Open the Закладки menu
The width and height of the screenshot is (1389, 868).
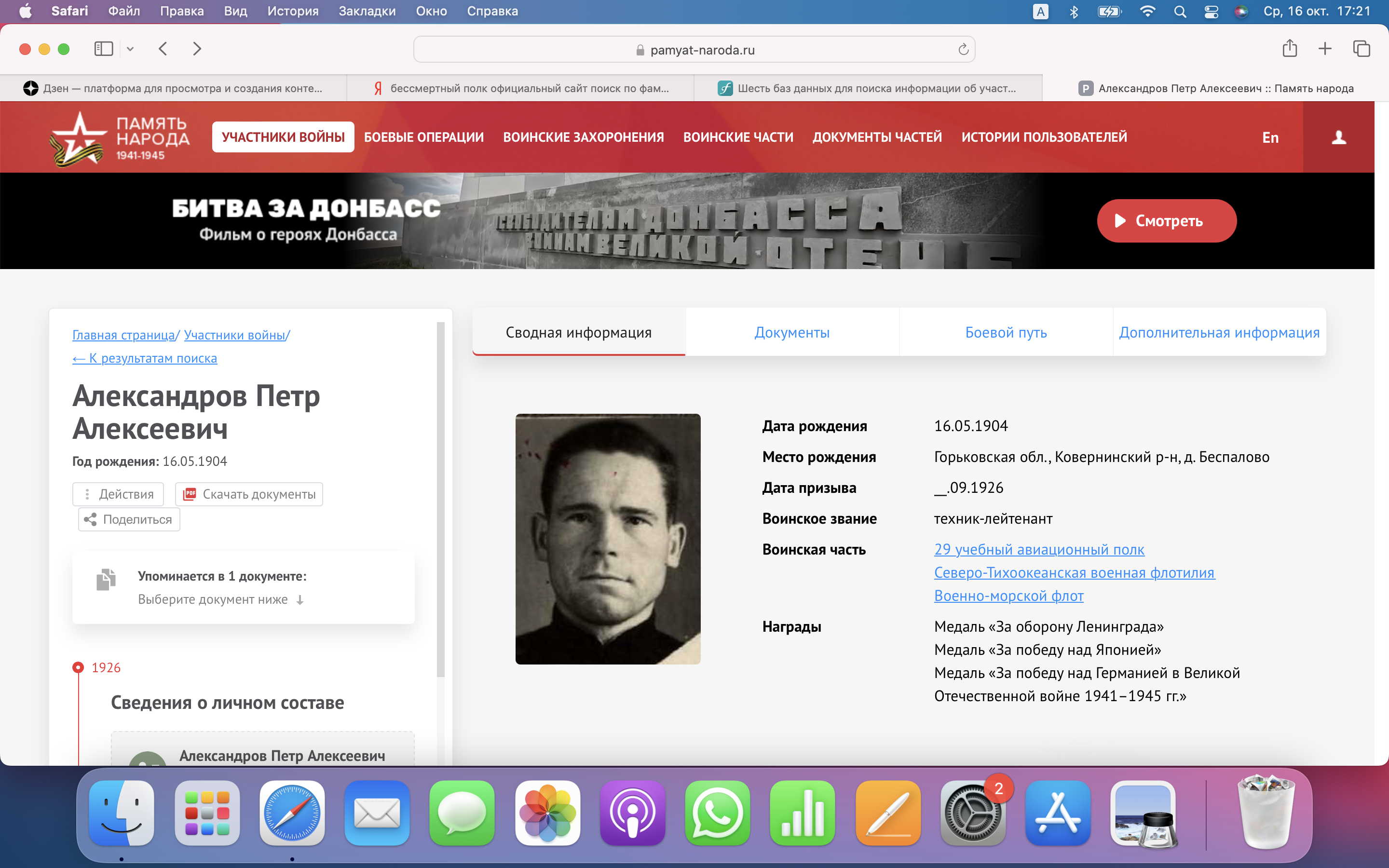point(367,11)
